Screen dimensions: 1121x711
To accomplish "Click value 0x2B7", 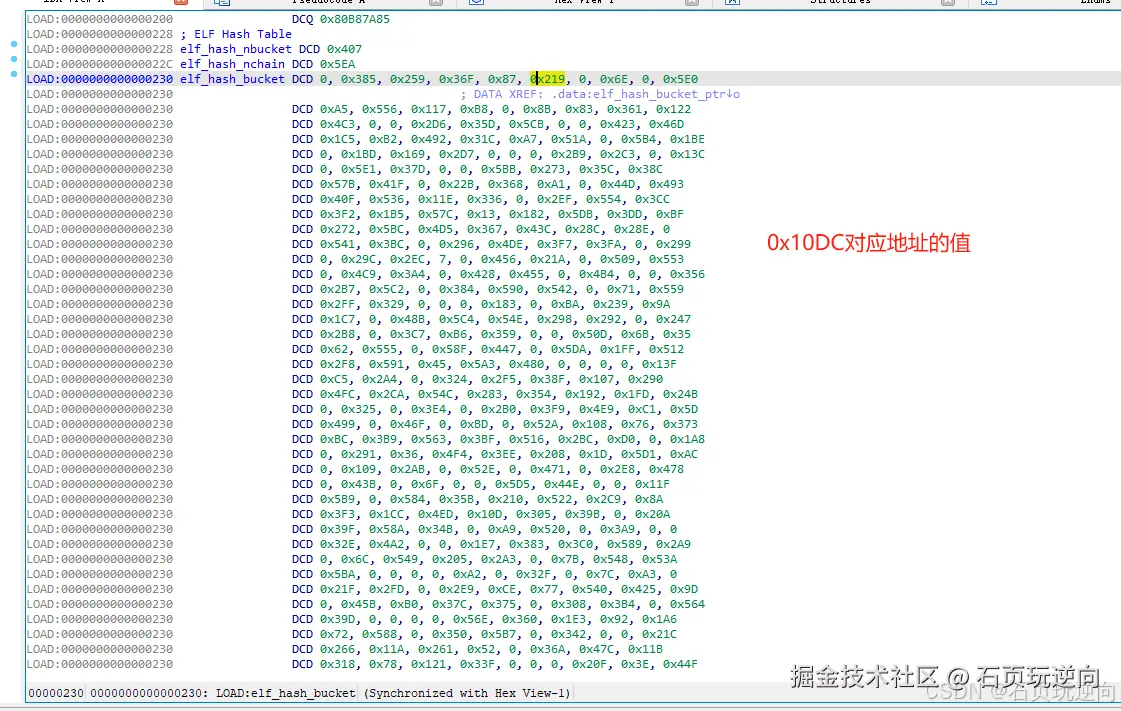I will tap(337, 289).
